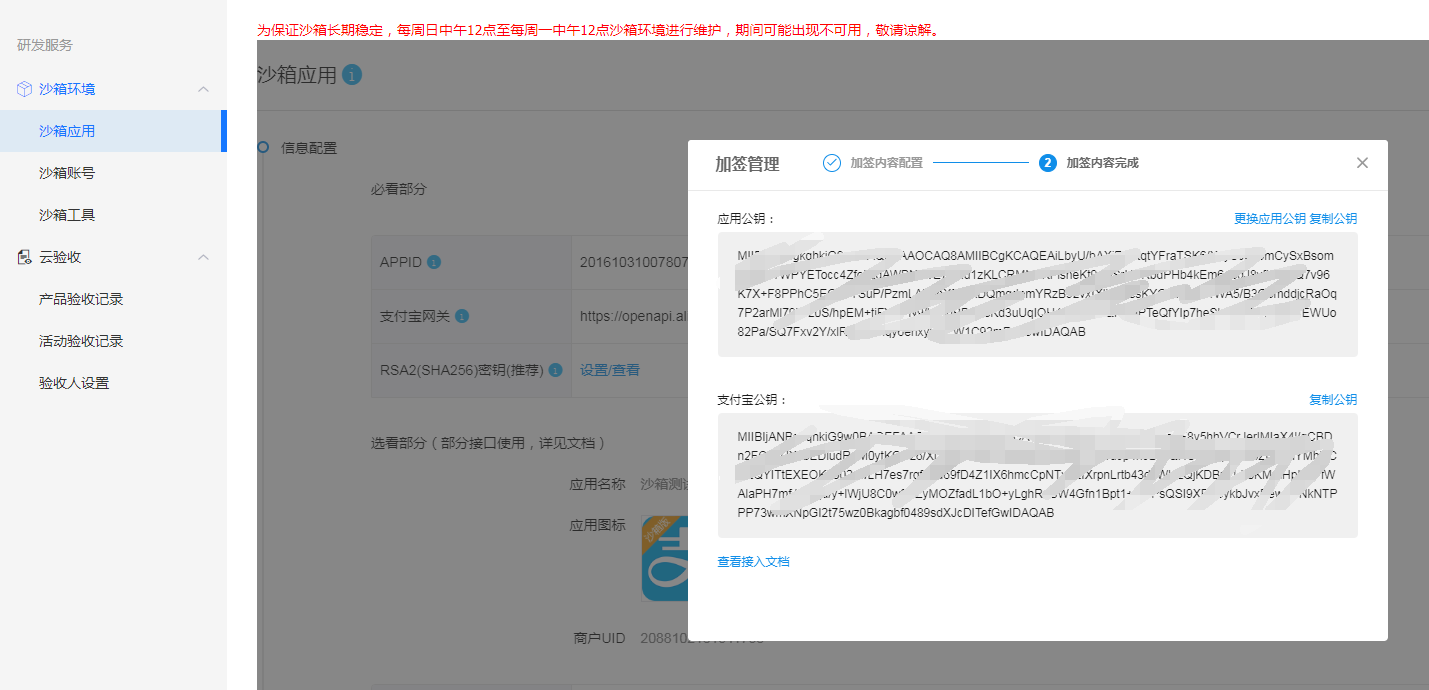Screen dimensions: 1429x690
Task: Click the sandbox app icon thumbnail
Action: [x=664, y=558]
